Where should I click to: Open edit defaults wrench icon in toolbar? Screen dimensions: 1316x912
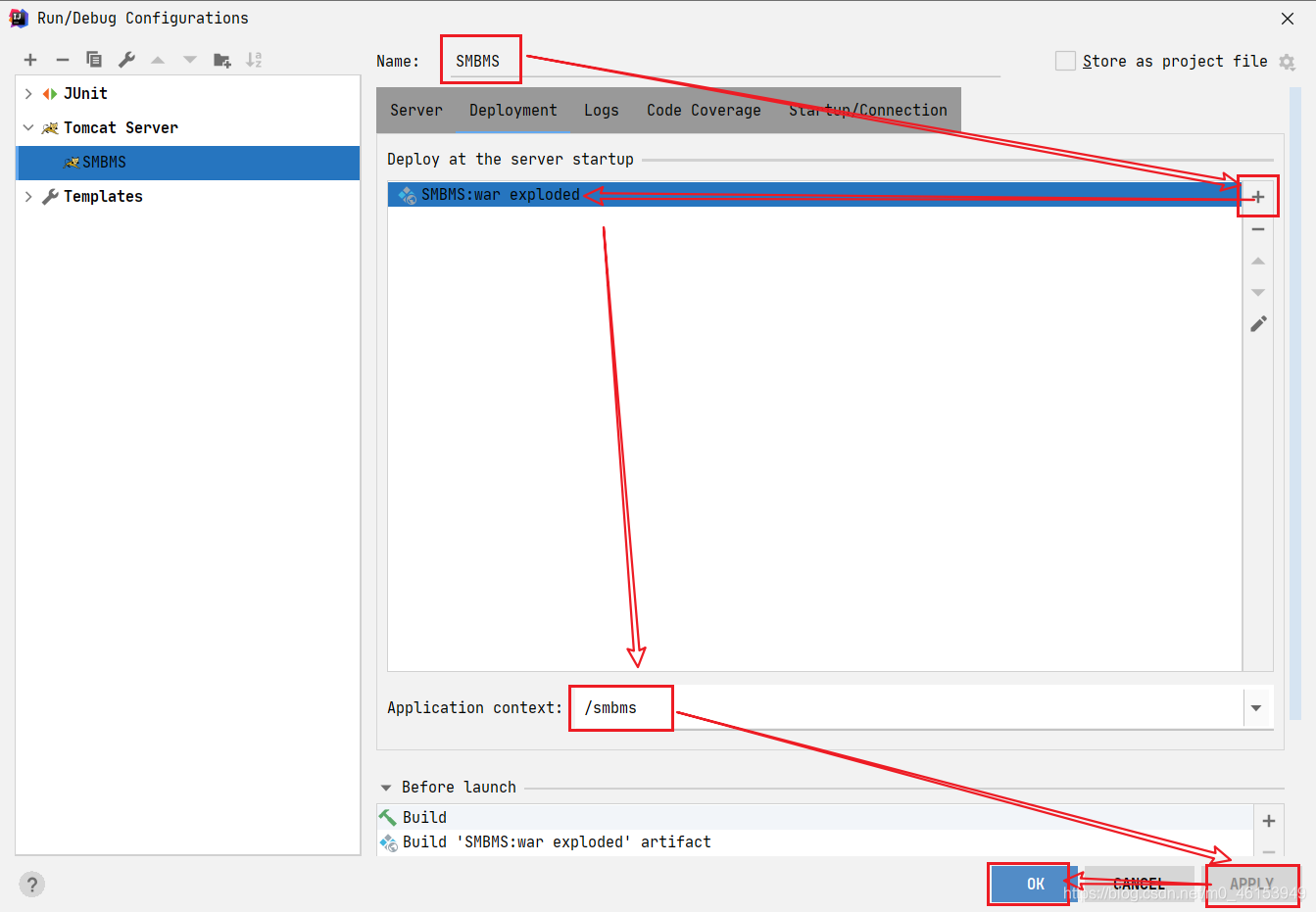(126, 60)
